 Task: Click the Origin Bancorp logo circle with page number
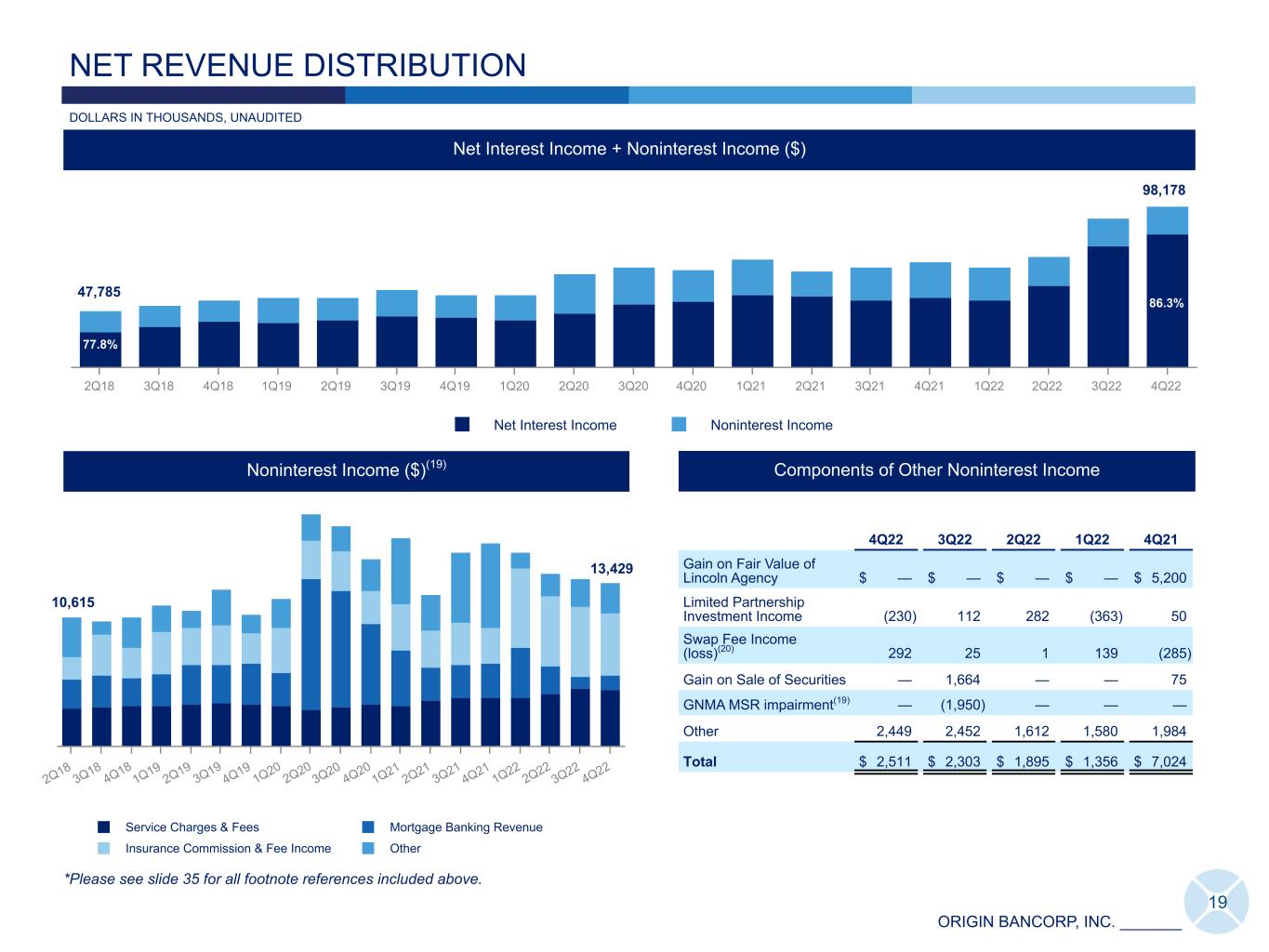[1217, 901]
